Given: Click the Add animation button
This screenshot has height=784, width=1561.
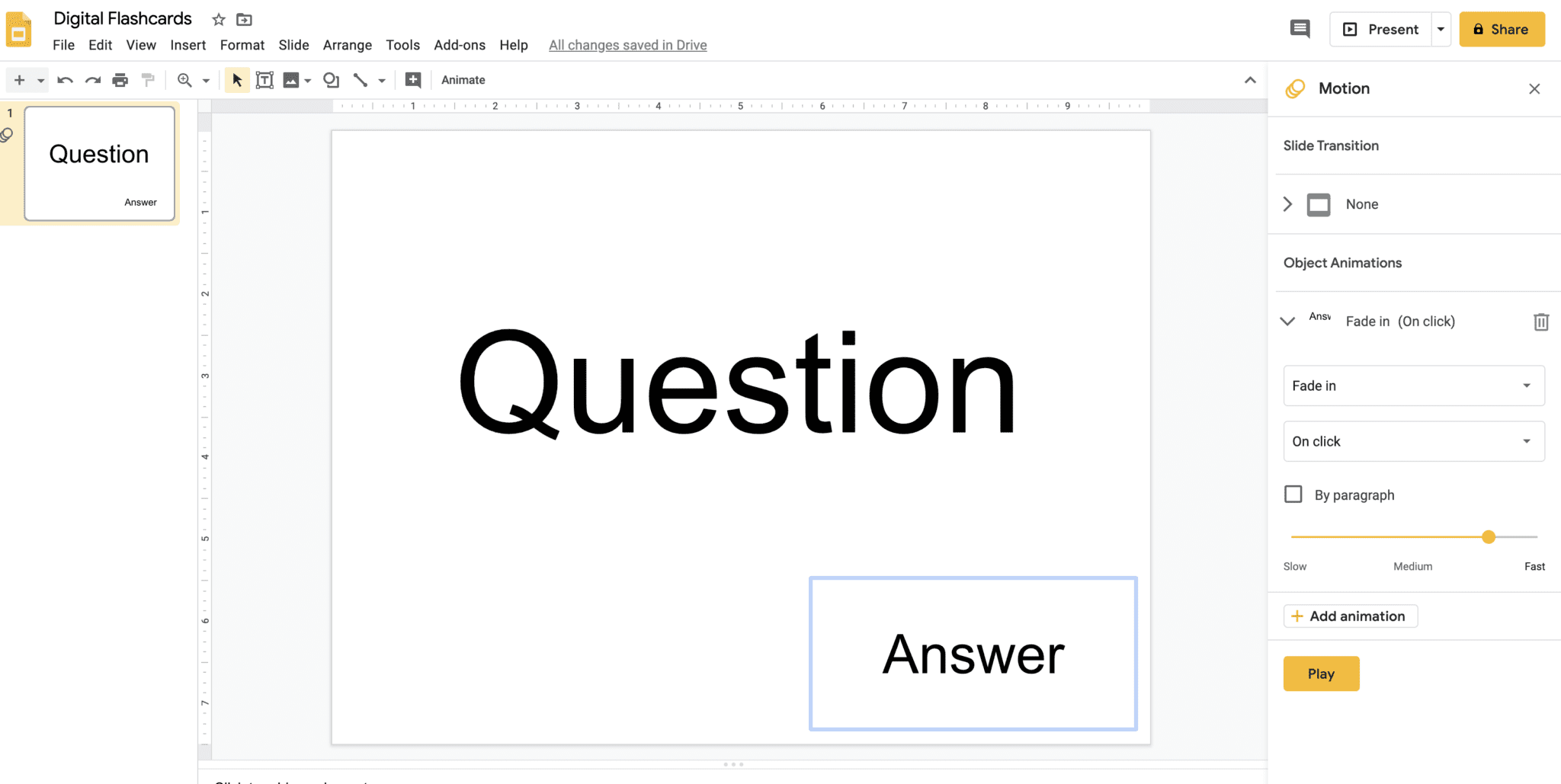Looking at the screenshot, I should tap(1350, 616).
